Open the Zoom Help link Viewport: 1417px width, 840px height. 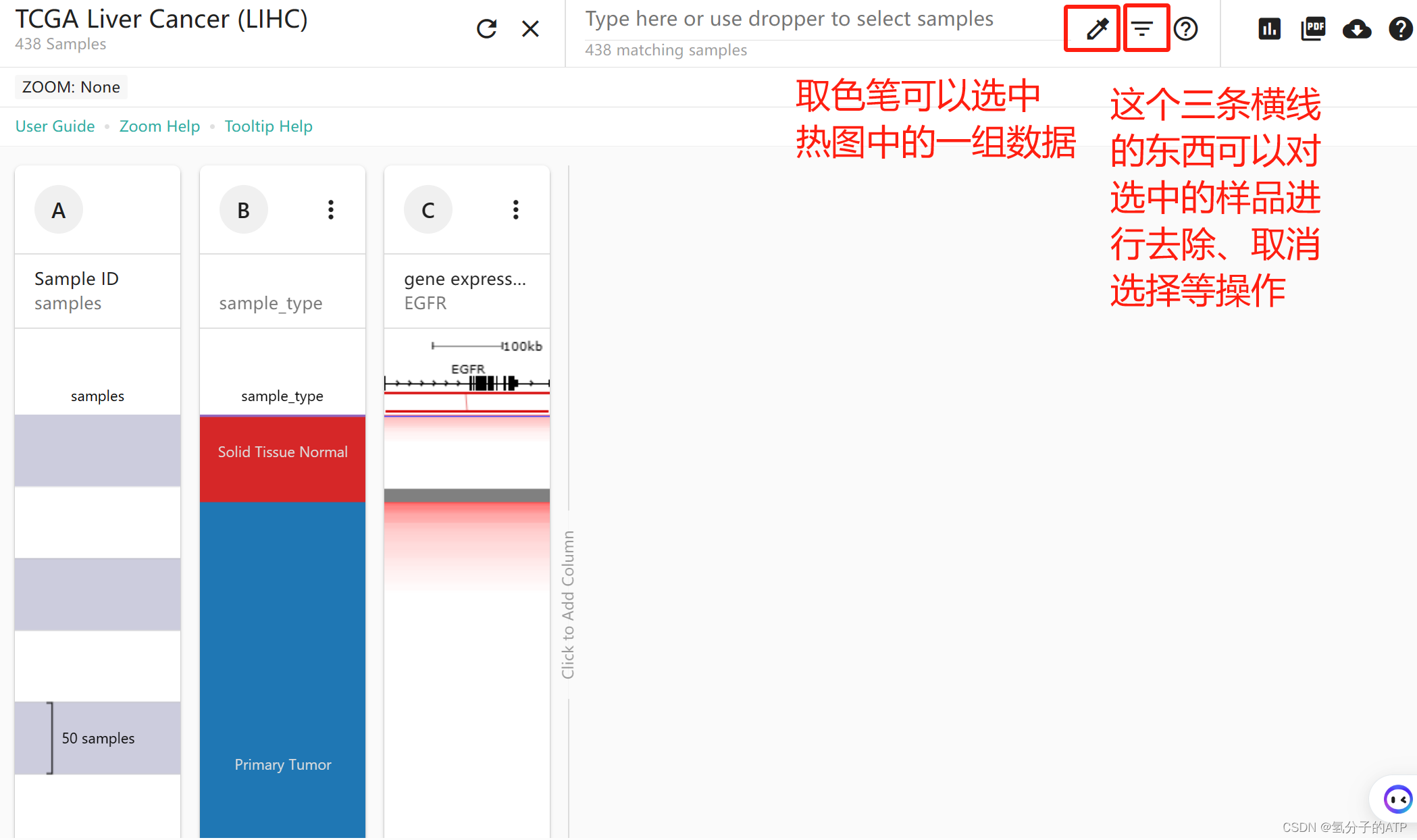pos(159,126)
